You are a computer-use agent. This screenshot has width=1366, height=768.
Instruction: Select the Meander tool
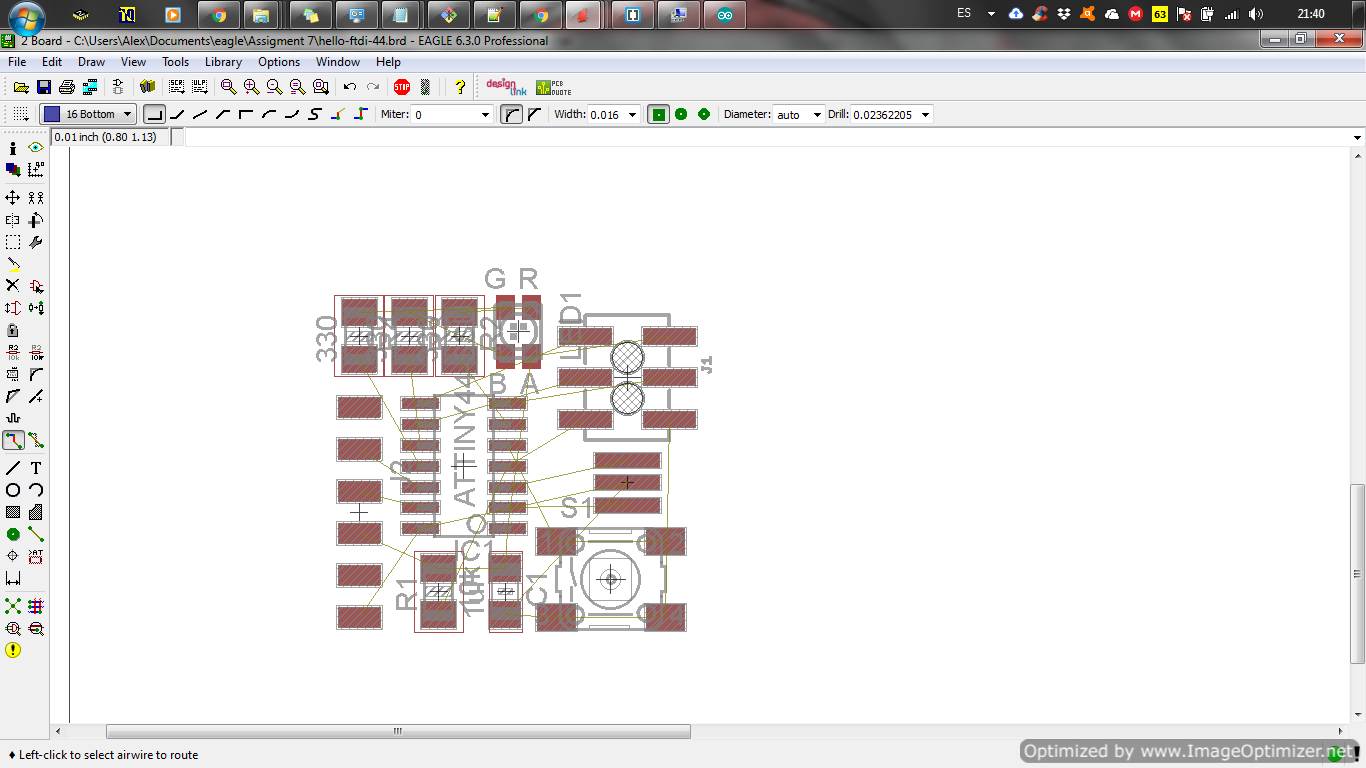tap(13, 418)
